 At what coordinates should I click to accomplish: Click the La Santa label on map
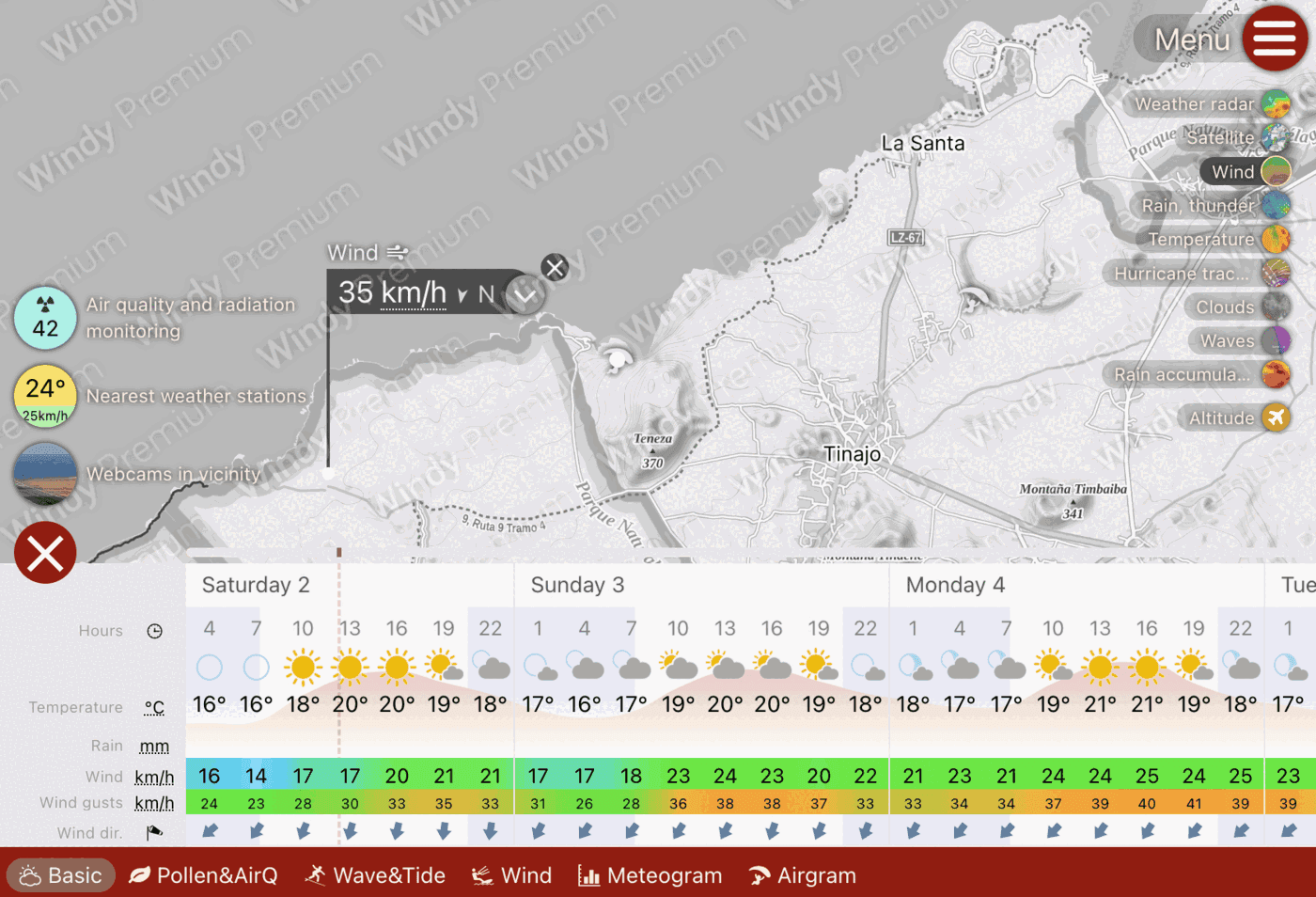tap(923, 143)
